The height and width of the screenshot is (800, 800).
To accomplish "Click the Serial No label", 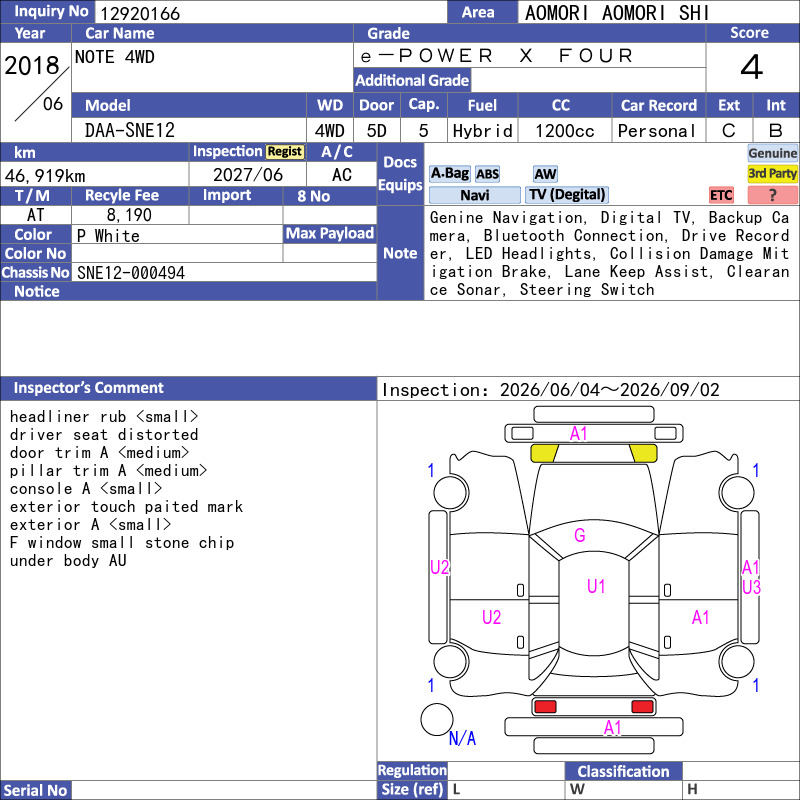I will click(x=35, y=790).
